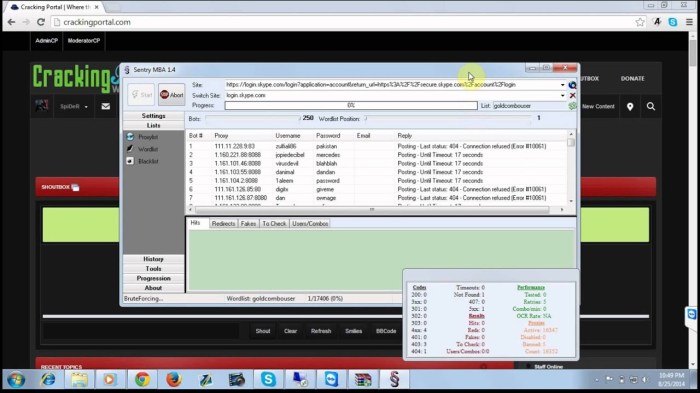Click the Progress bar showing 0%
700x393 pixels.
351,105
